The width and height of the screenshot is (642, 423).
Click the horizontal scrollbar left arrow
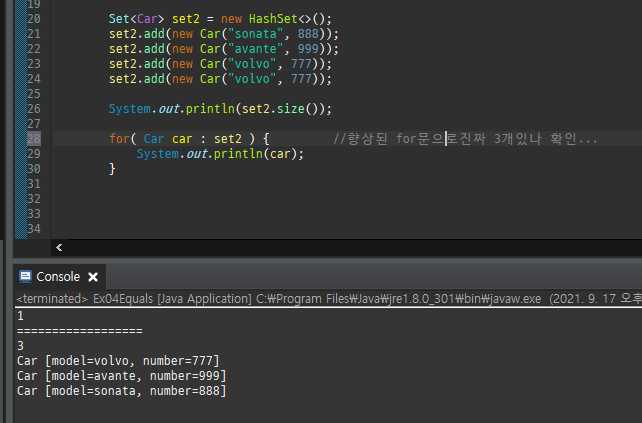pyautogui.click(x=59, y=247)
